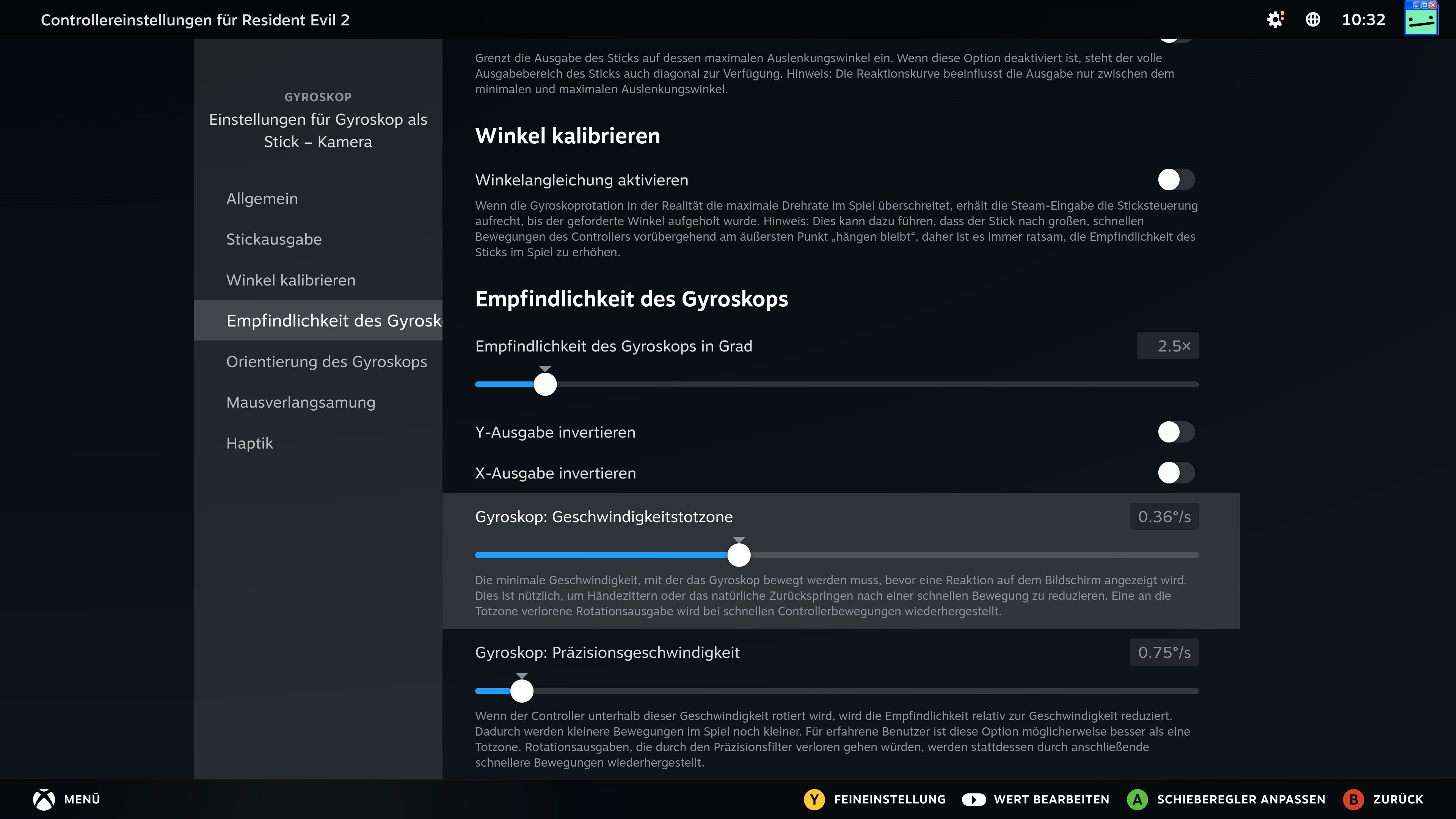This screenshot has height=819, width=1456.
Task: Go to Orientierung des Gyroskops
Action: click(326, 362)
